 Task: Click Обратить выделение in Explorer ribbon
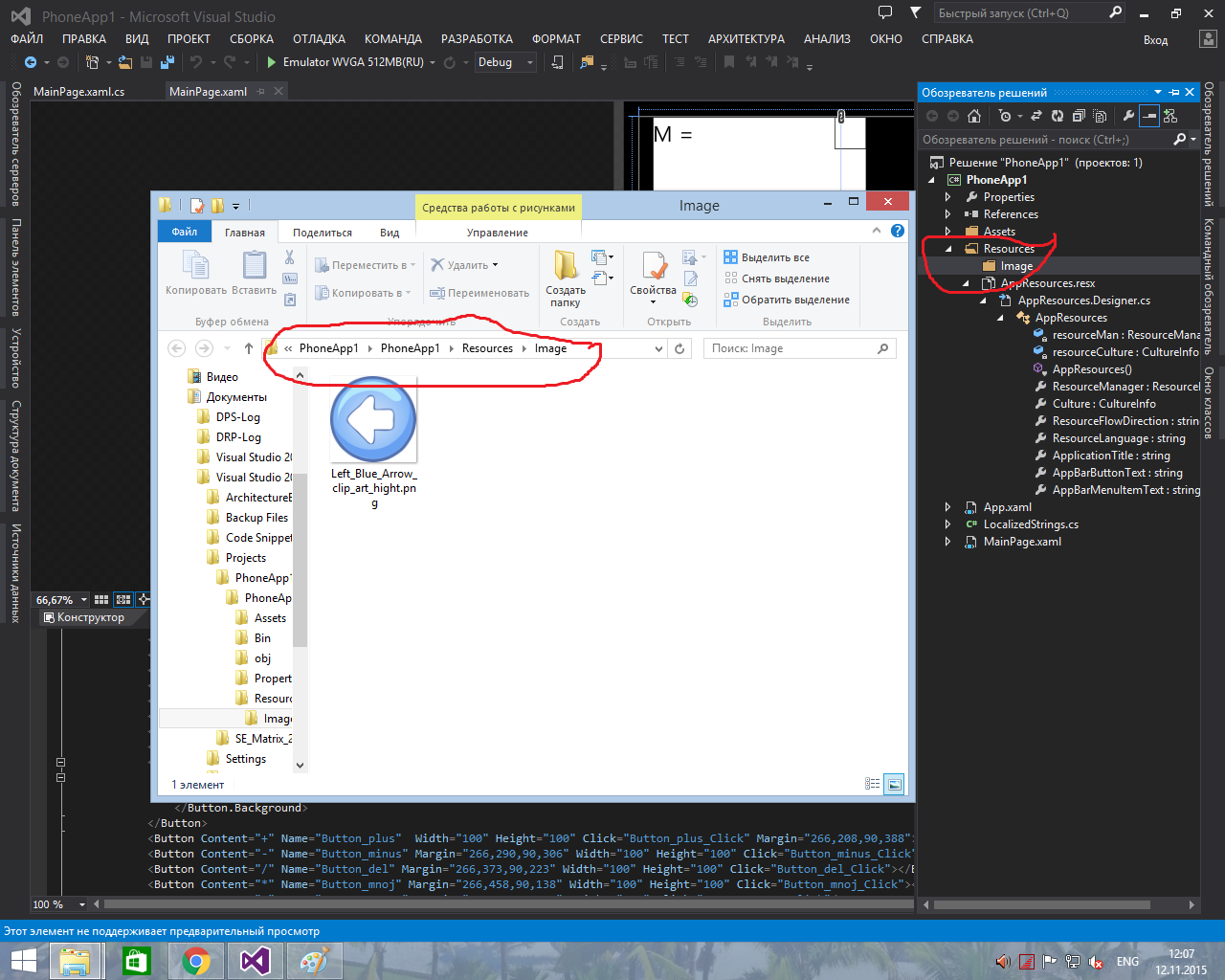coord(787,300)
